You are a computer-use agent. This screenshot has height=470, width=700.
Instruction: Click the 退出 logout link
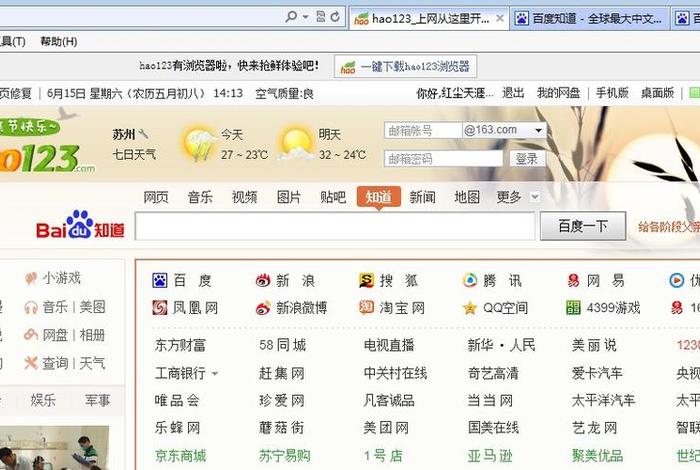(513, 93)
